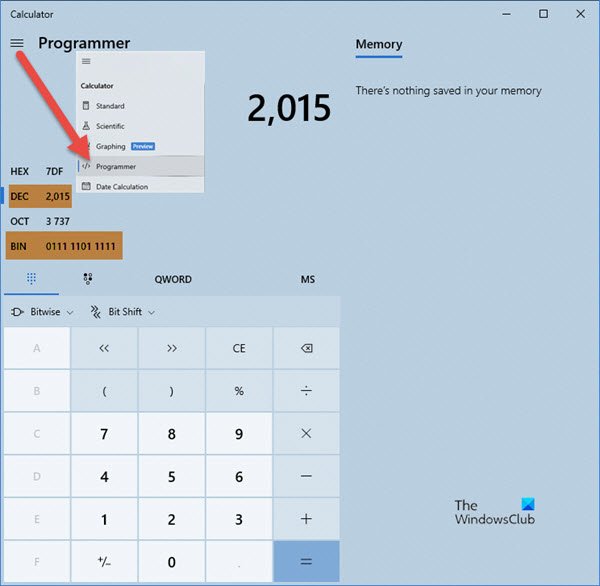Click the main display value 2,015
Screen dimensions: 600x586
click(289, 108)
